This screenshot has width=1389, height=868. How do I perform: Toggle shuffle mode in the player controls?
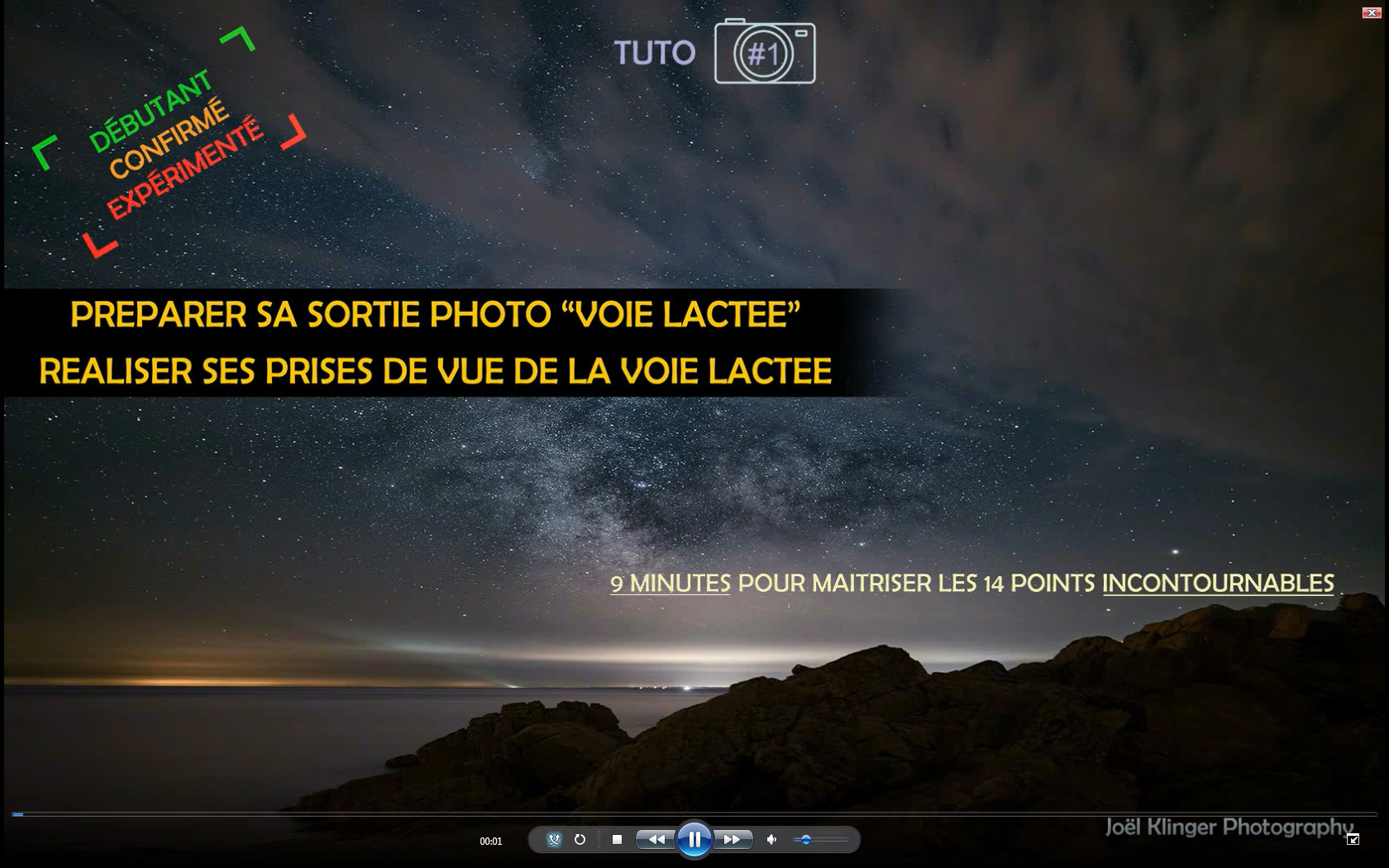click(x=554, y=840)
